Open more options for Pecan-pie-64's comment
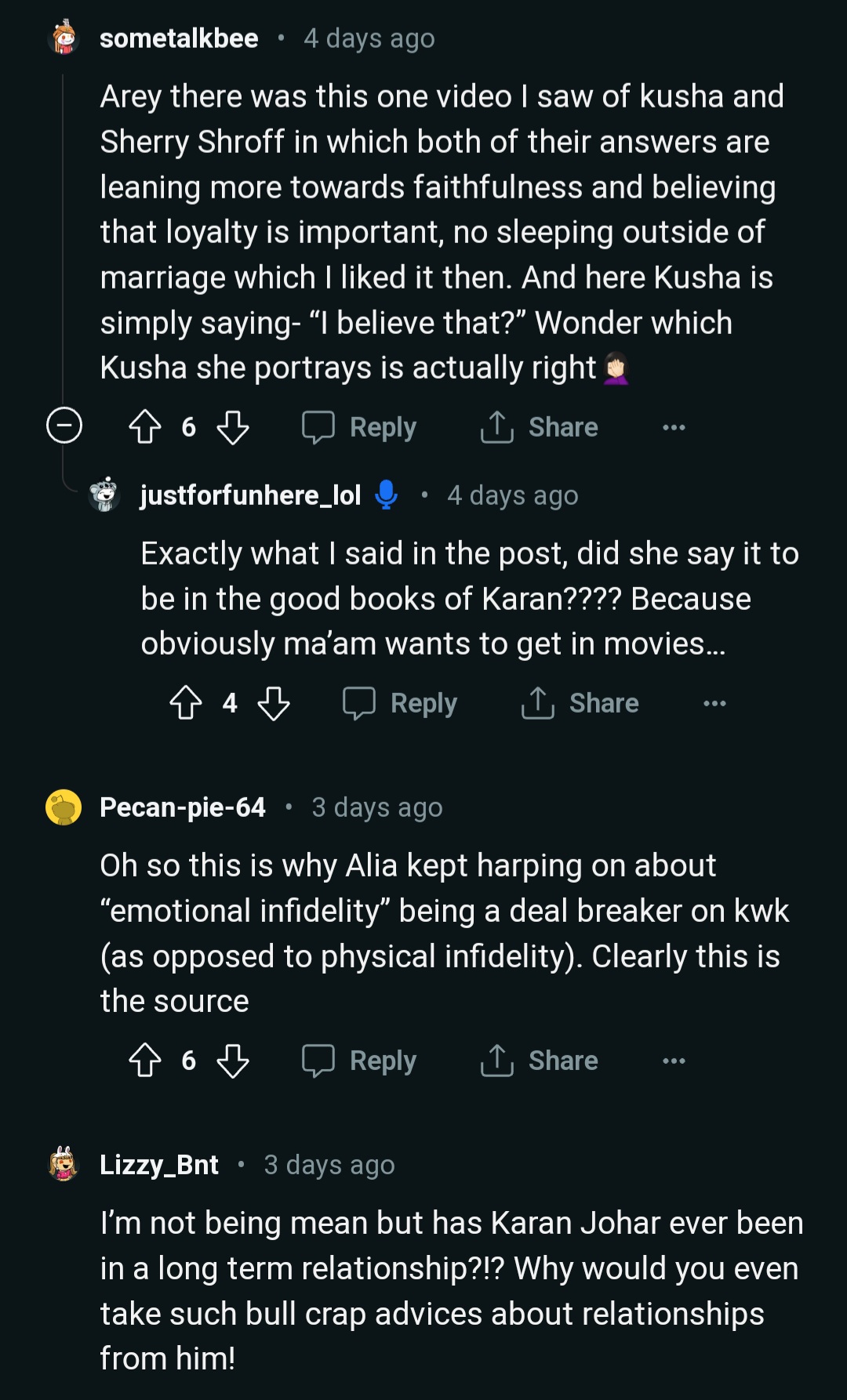The height and width of the screenshot is (1400, 847). (x=674, y=1061)
